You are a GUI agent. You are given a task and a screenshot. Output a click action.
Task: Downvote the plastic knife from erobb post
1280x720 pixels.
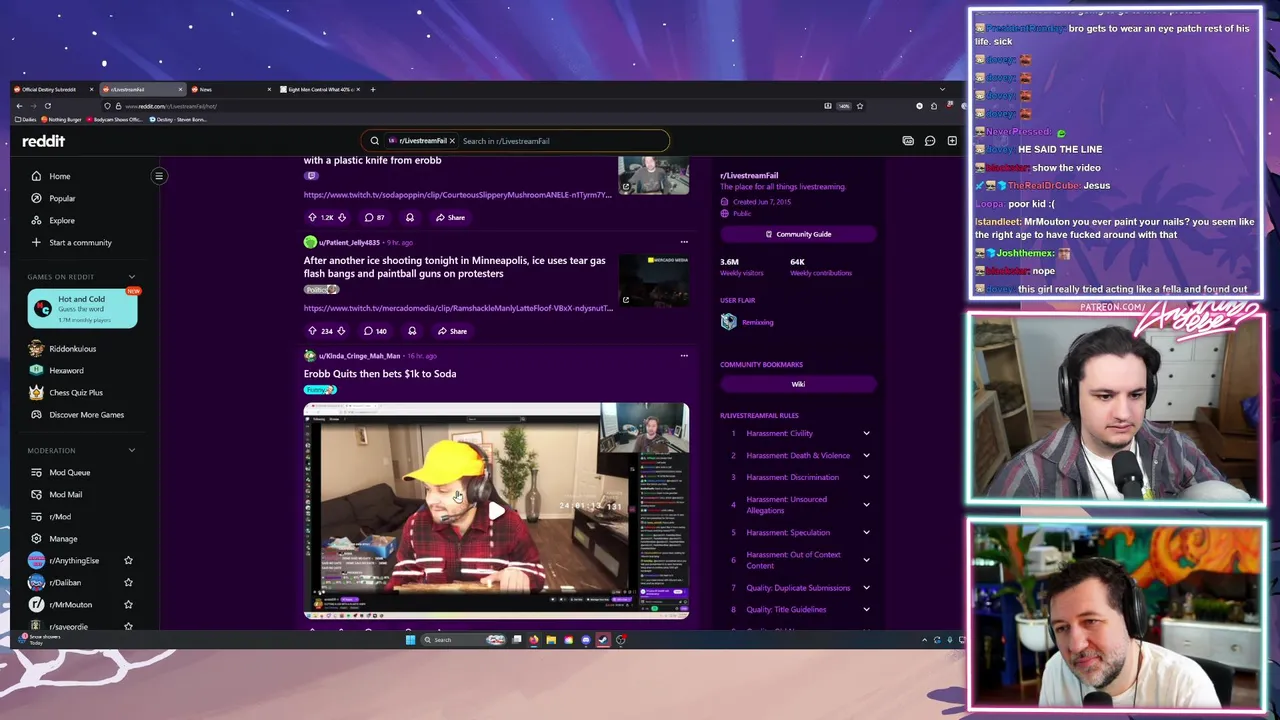342,217
